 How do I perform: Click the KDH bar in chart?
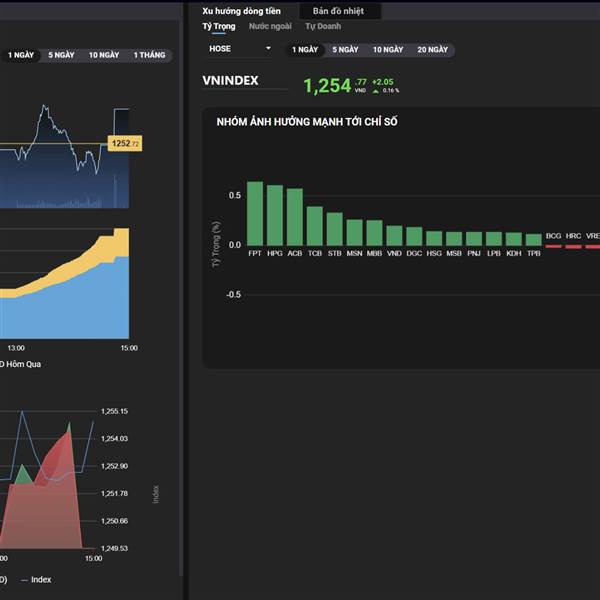click(x=514, y=239)
